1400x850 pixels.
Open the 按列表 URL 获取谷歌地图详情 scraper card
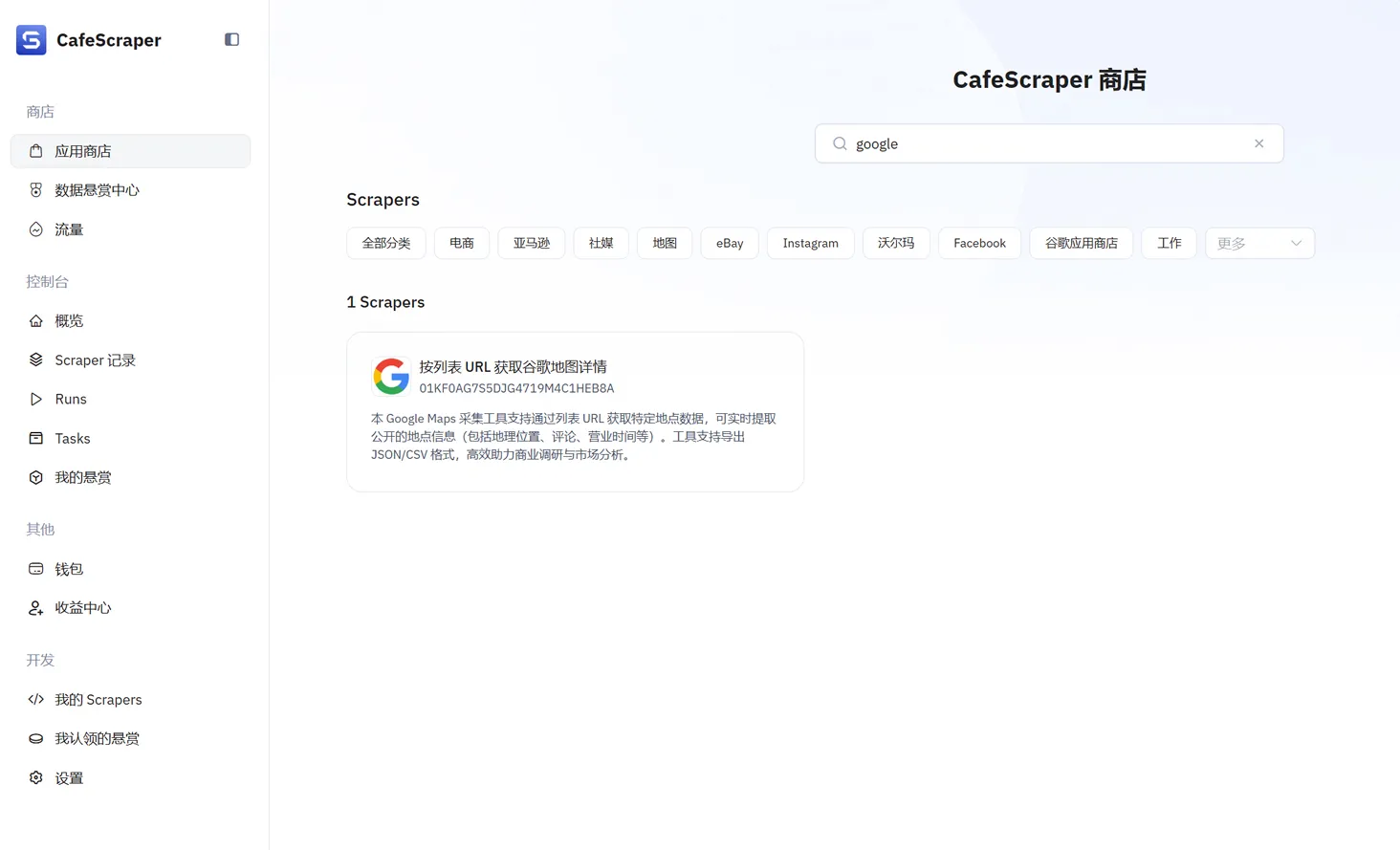575,411
